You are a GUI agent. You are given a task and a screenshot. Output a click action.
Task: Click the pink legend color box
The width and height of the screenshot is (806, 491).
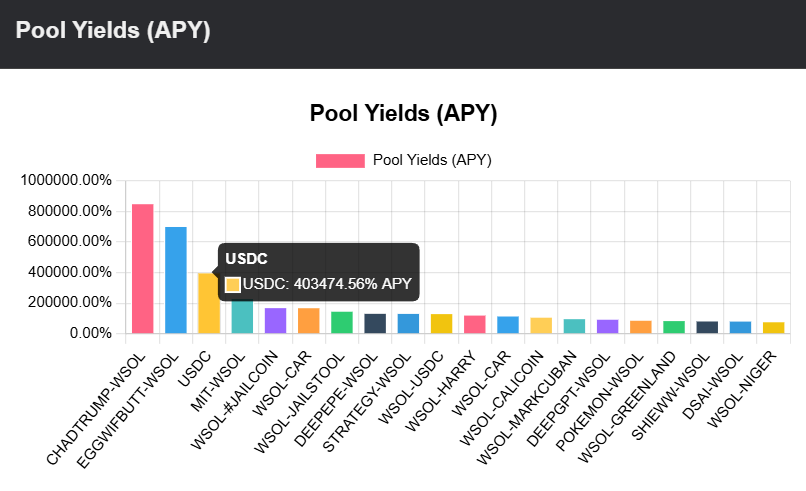[x=340, y=160]
